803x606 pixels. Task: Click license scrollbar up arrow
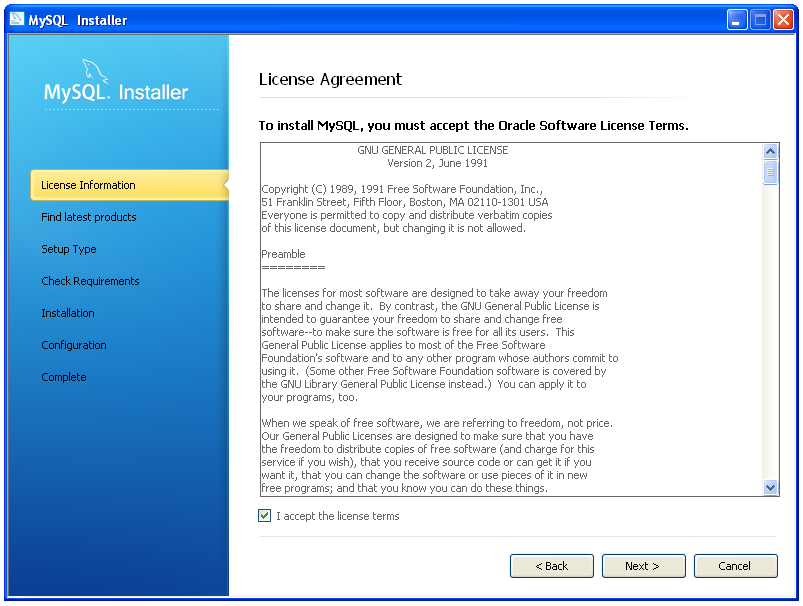(770, 151)
